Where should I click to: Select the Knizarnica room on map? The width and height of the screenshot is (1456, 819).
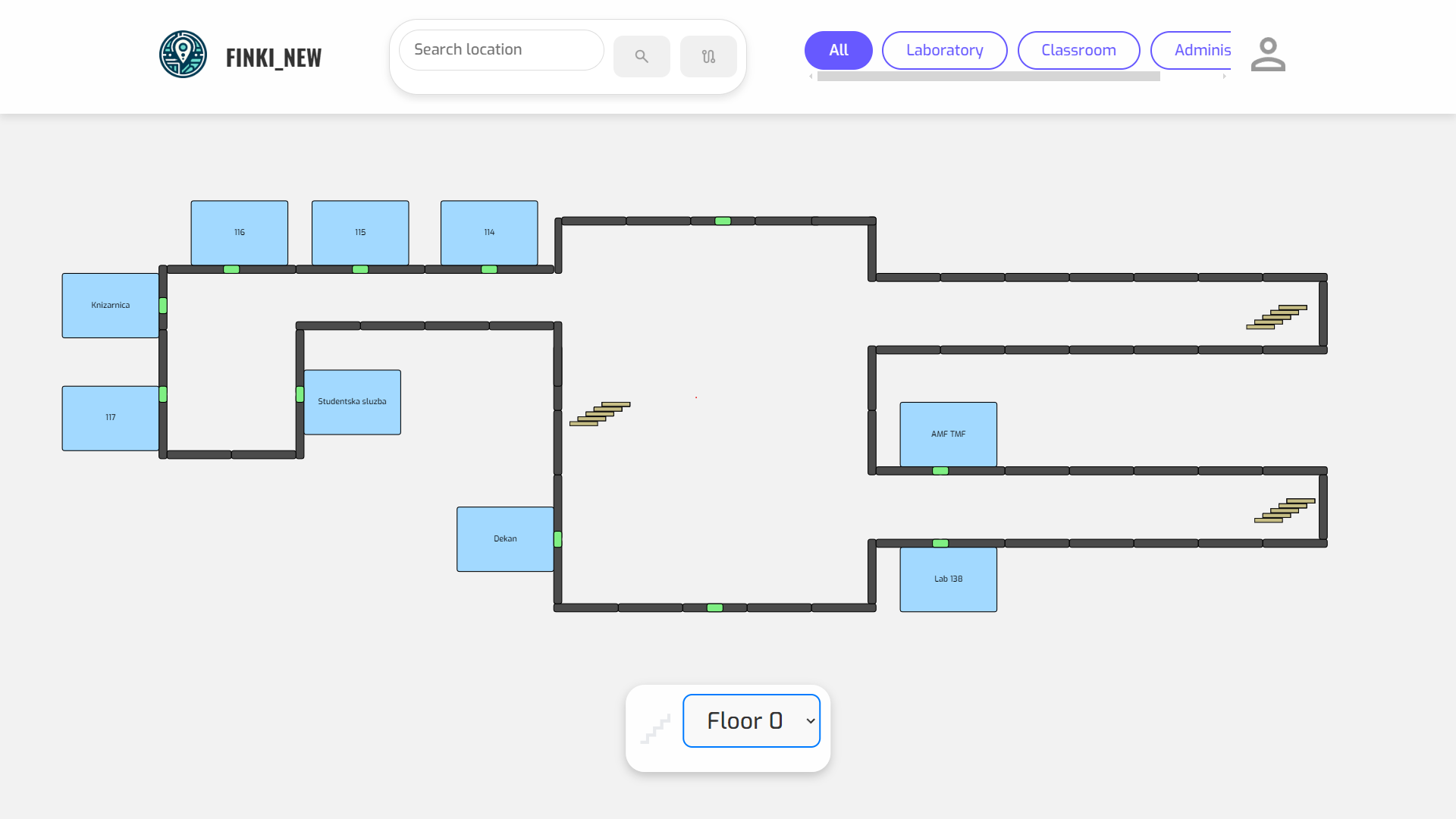pyautogui.click(x=111, y=306)
